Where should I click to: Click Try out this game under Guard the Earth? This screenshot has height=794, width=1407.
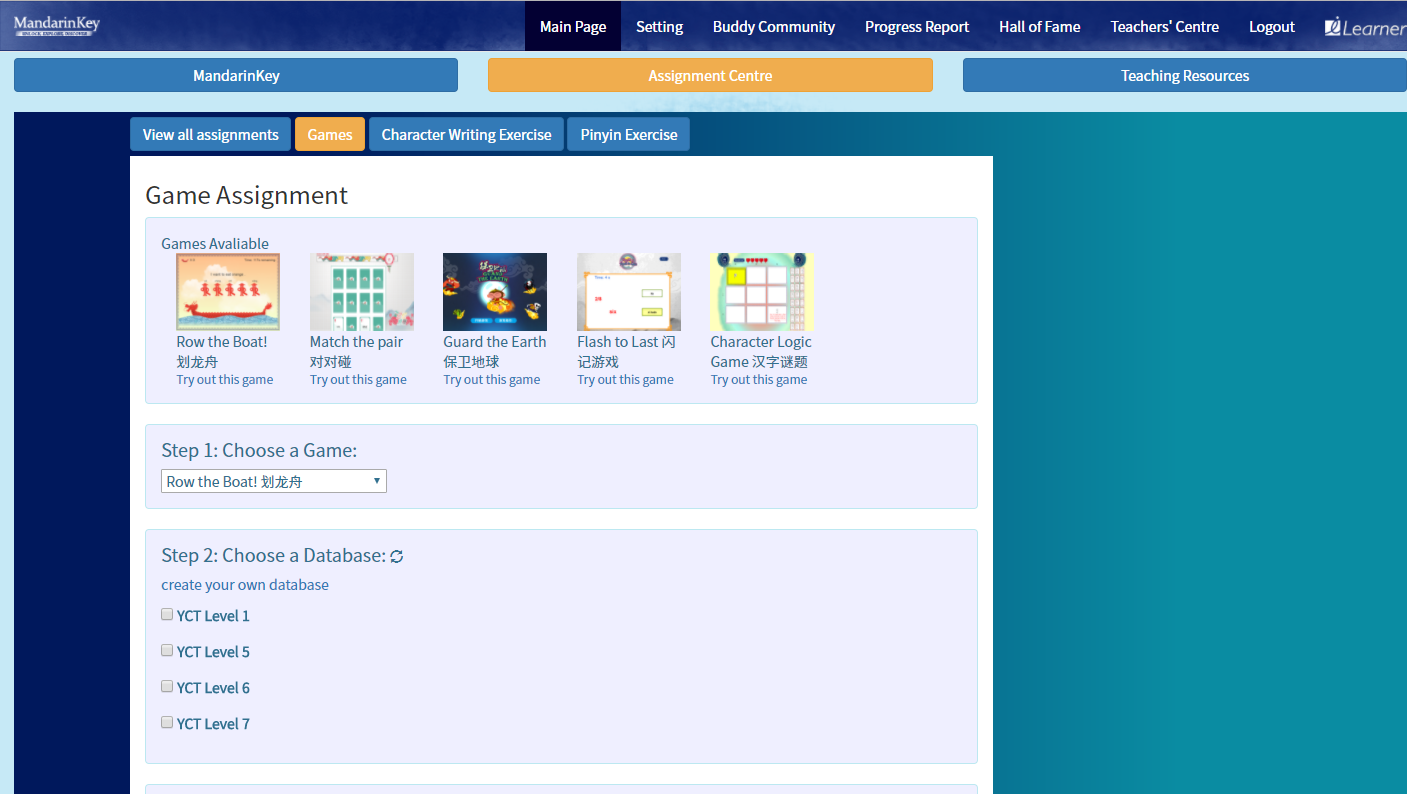click(x=492, y=380)
